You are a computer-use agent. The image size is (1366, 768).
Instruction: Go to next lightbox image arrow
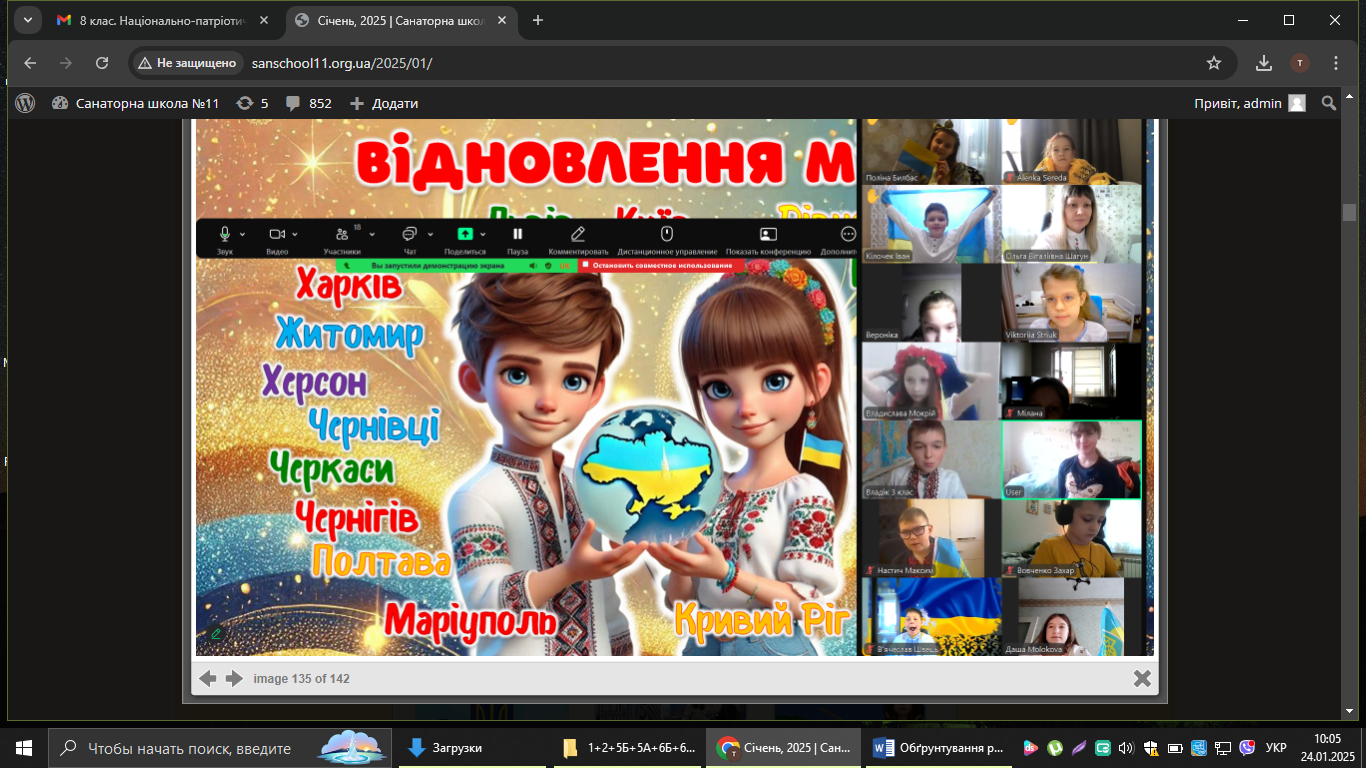tap(234, 678)
